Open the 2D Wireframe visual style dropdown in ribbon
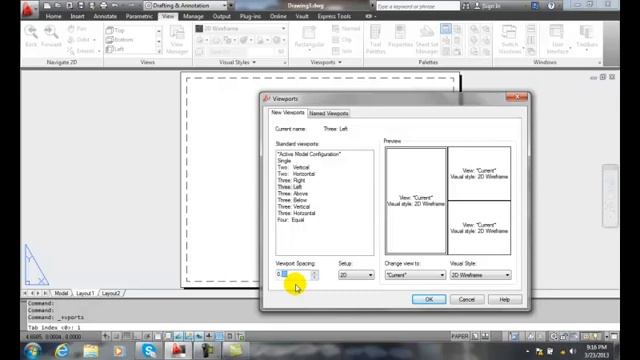640x360 pixels. [240, 29]
